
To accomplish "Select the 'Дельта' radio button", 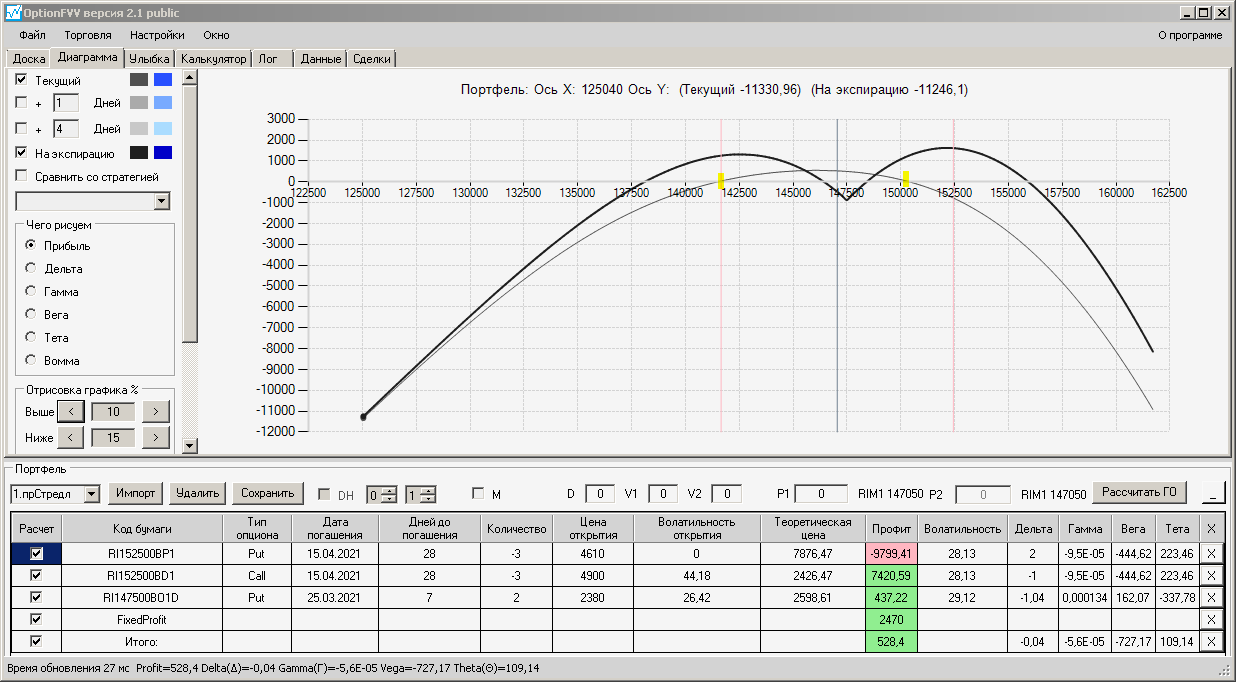I will pyautogui.click(x=31, y=268).
